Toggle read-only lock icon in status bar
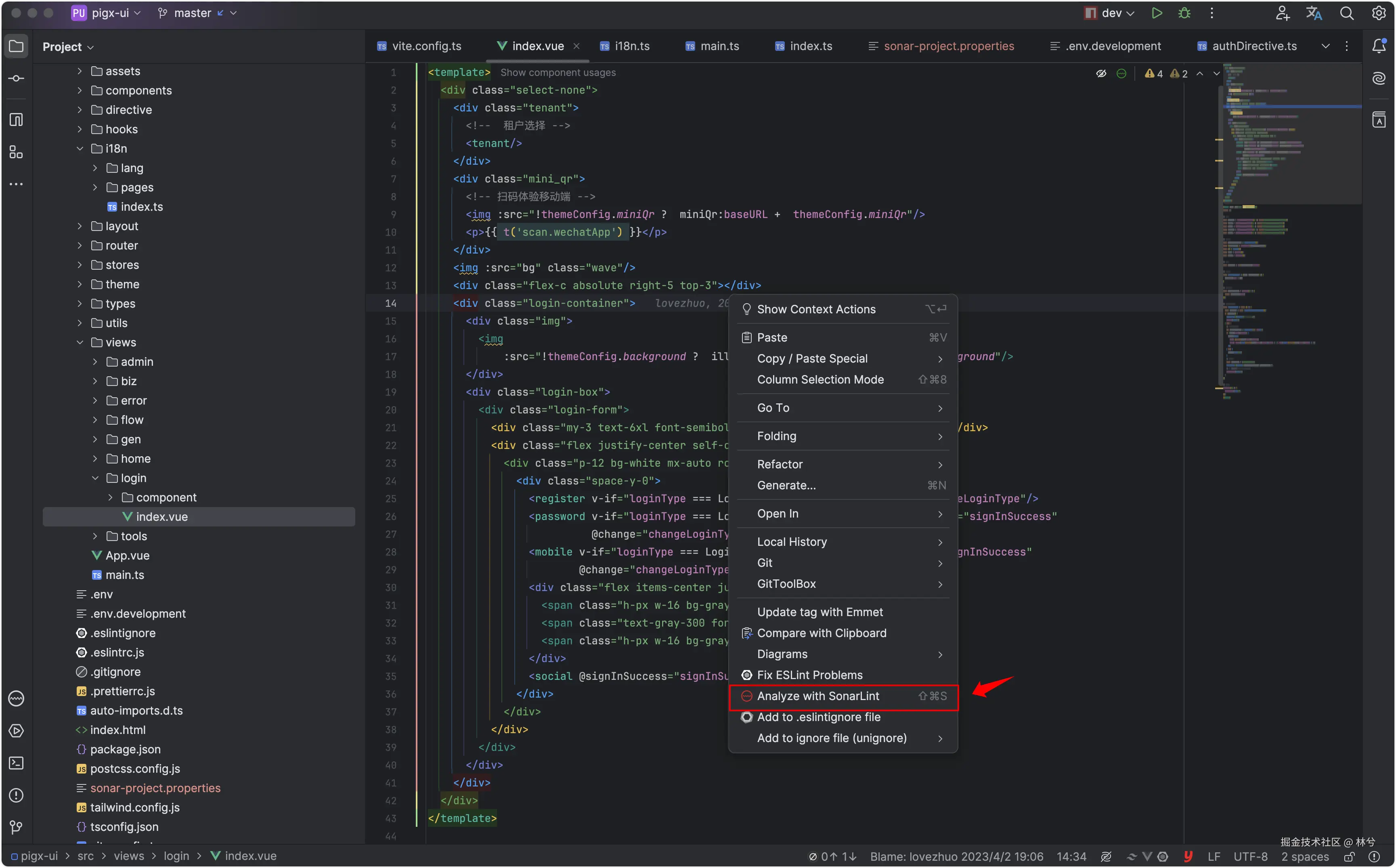Image resolution: width=1396 pixels, height=868 pixels. point(1350,857)
